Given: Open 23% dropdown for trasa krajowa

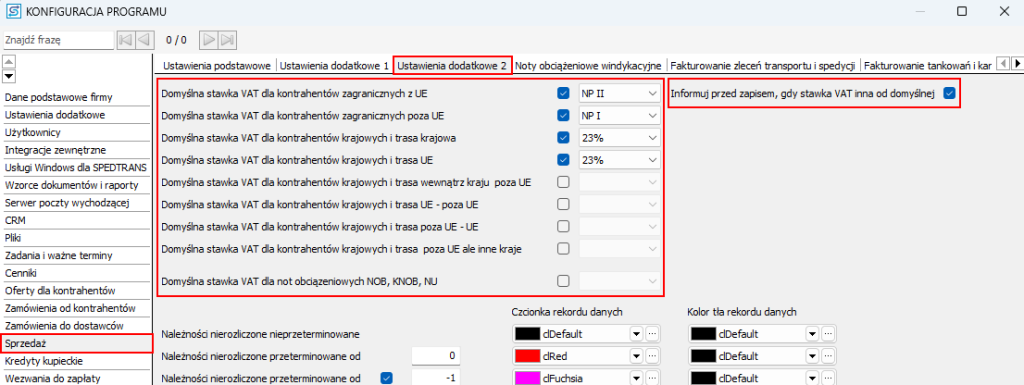Looking at the screenshot, I should click(619, 138).
